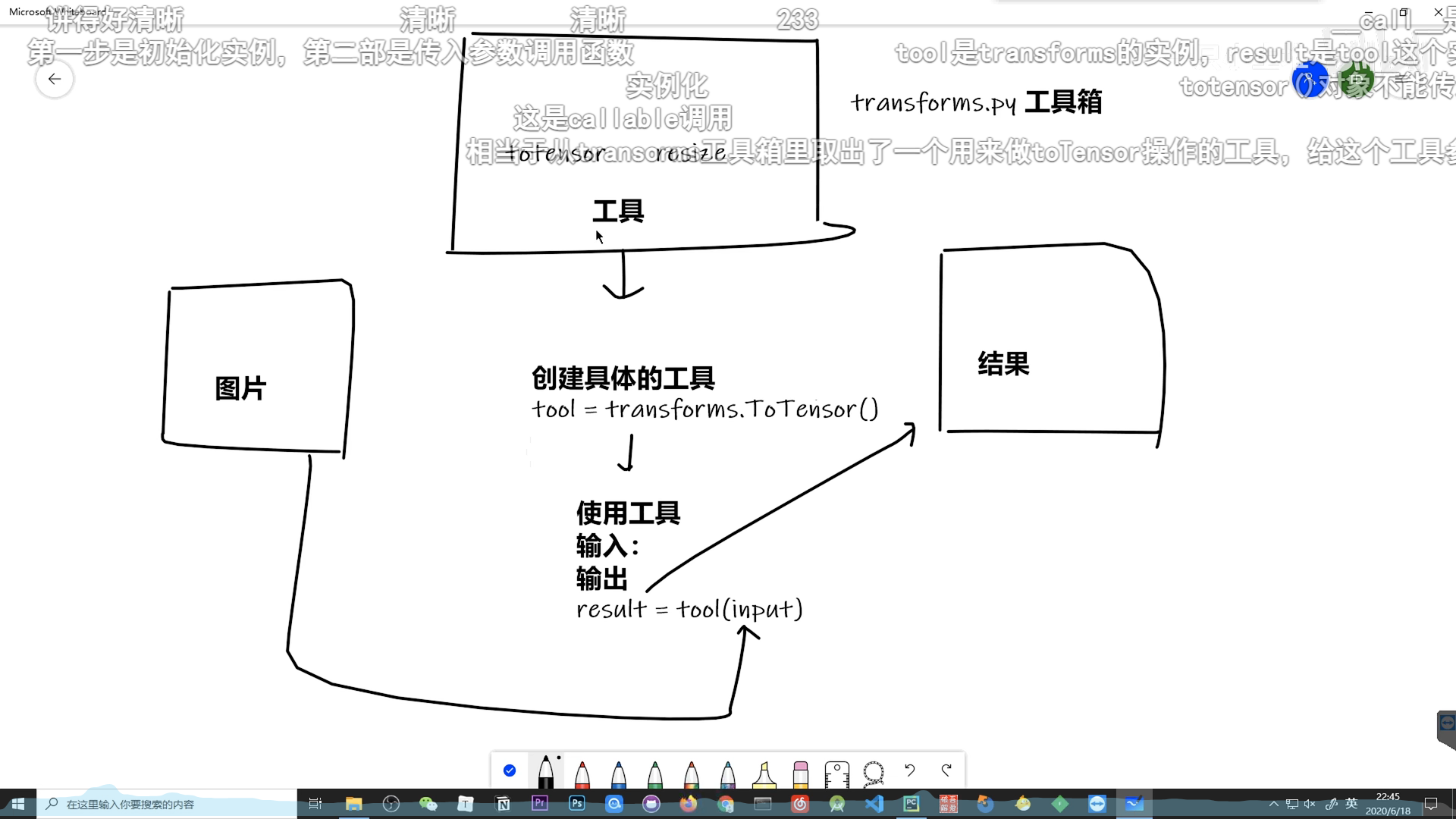The image size is (1456, 819).
Task: Click the blue checkmark done-inking button
Action: pyautogui.click(x=510, y=770)
